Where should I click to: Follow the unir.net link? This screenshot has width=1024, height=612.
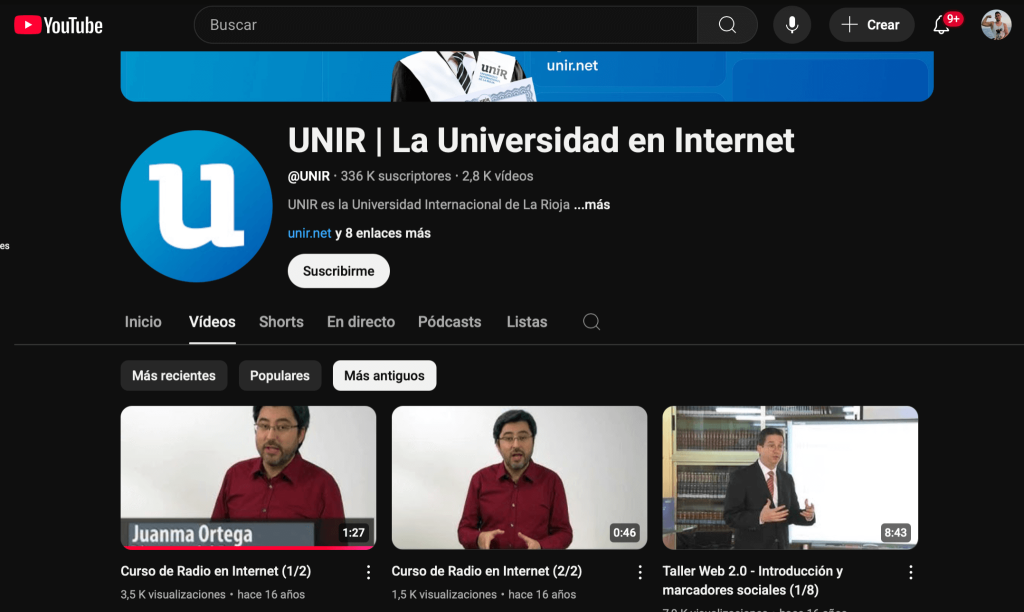pyautogui.click(x=310, y=233)
